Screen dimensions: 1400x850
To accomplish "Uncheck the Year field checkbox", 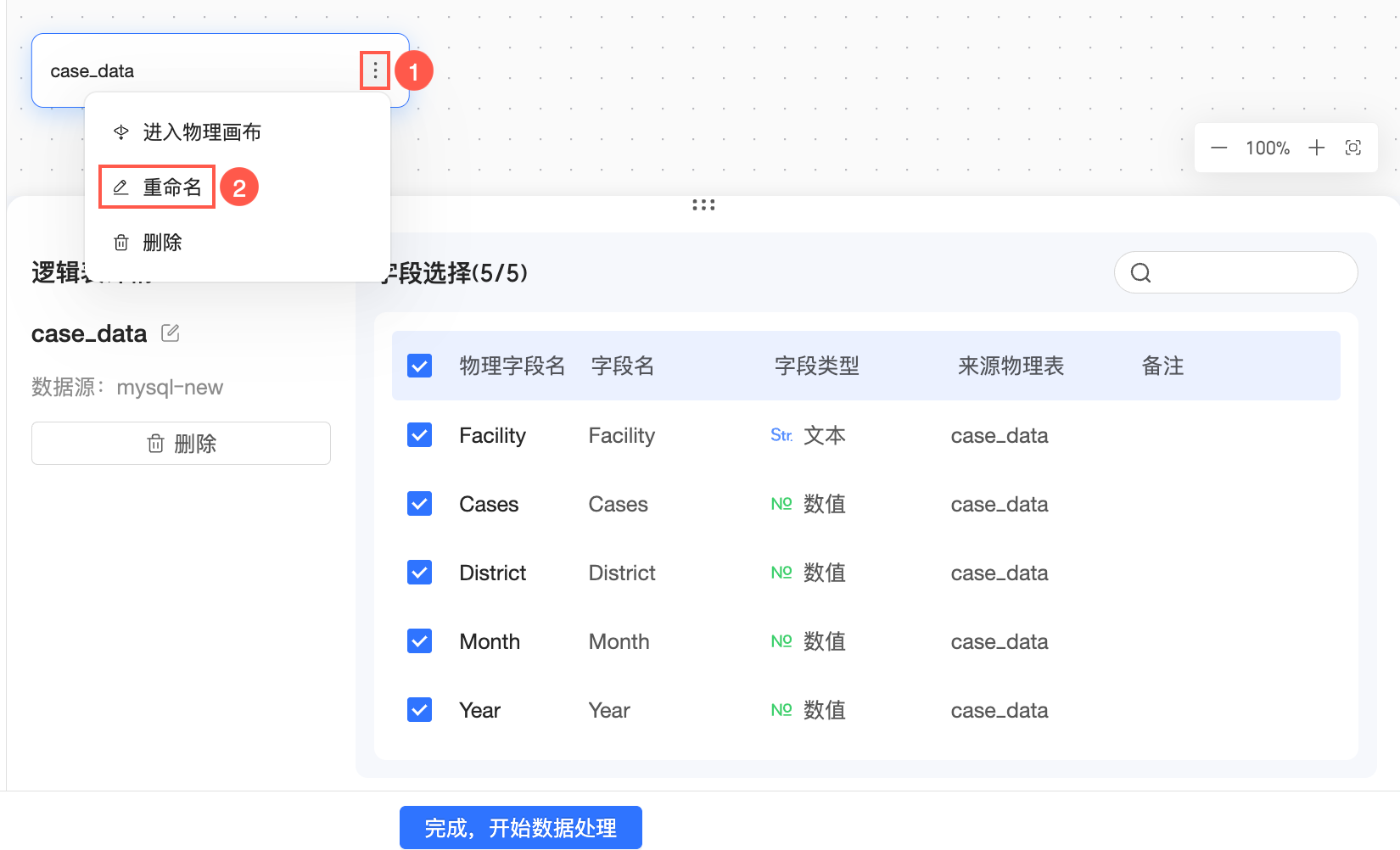I will point(419,709).
